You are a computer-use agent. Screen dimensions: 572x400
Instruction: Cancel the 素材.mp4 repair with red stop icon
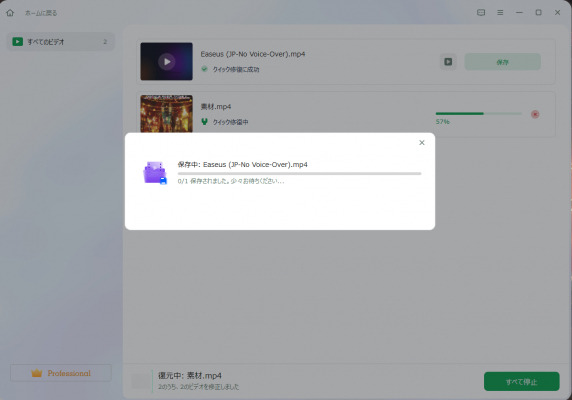tap(535, 114)
